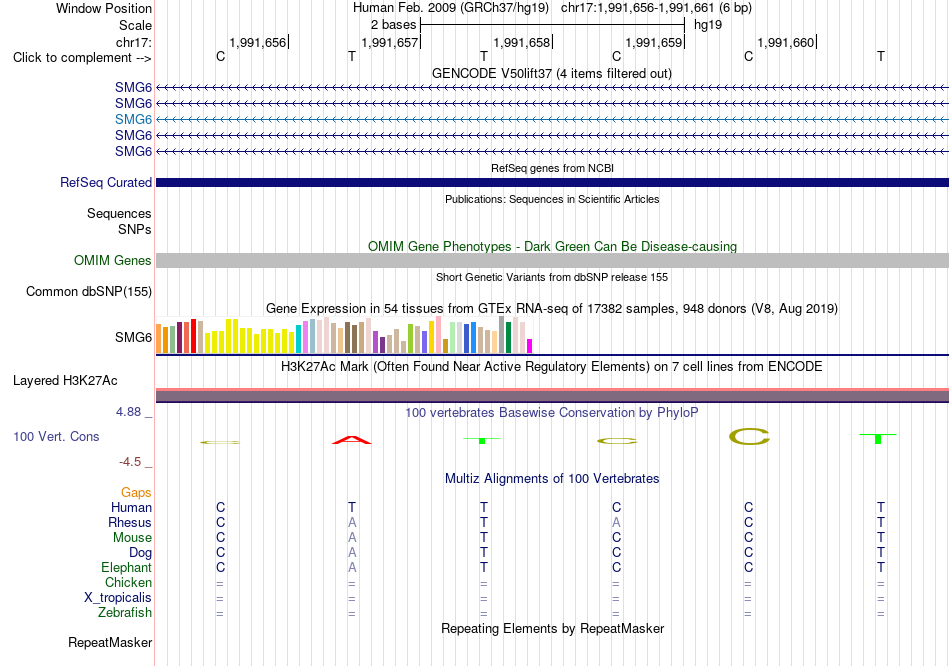Click the 4.88 PhyloP upper scale value
Viewport: 950px width, 666px height.
pyautogui.click(x=128, y=412)
